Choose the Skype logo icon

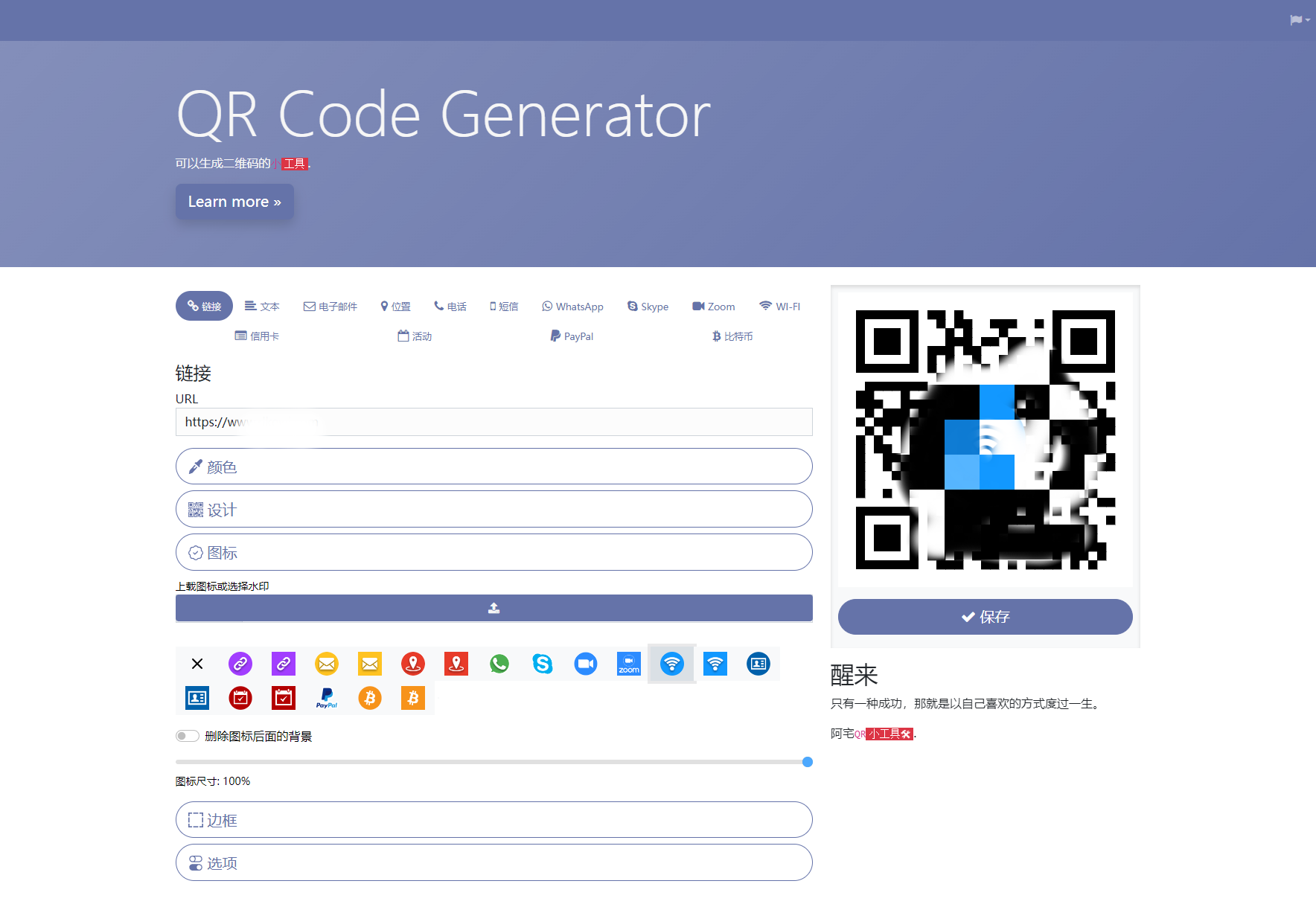click(543, 664)
